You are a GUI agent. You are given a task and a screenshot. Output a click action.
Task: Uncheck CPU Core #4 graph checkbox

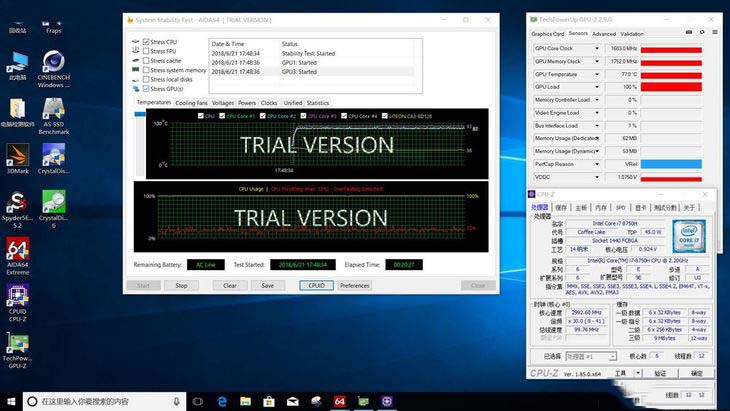pyautogui.click(x=344, y=116)
